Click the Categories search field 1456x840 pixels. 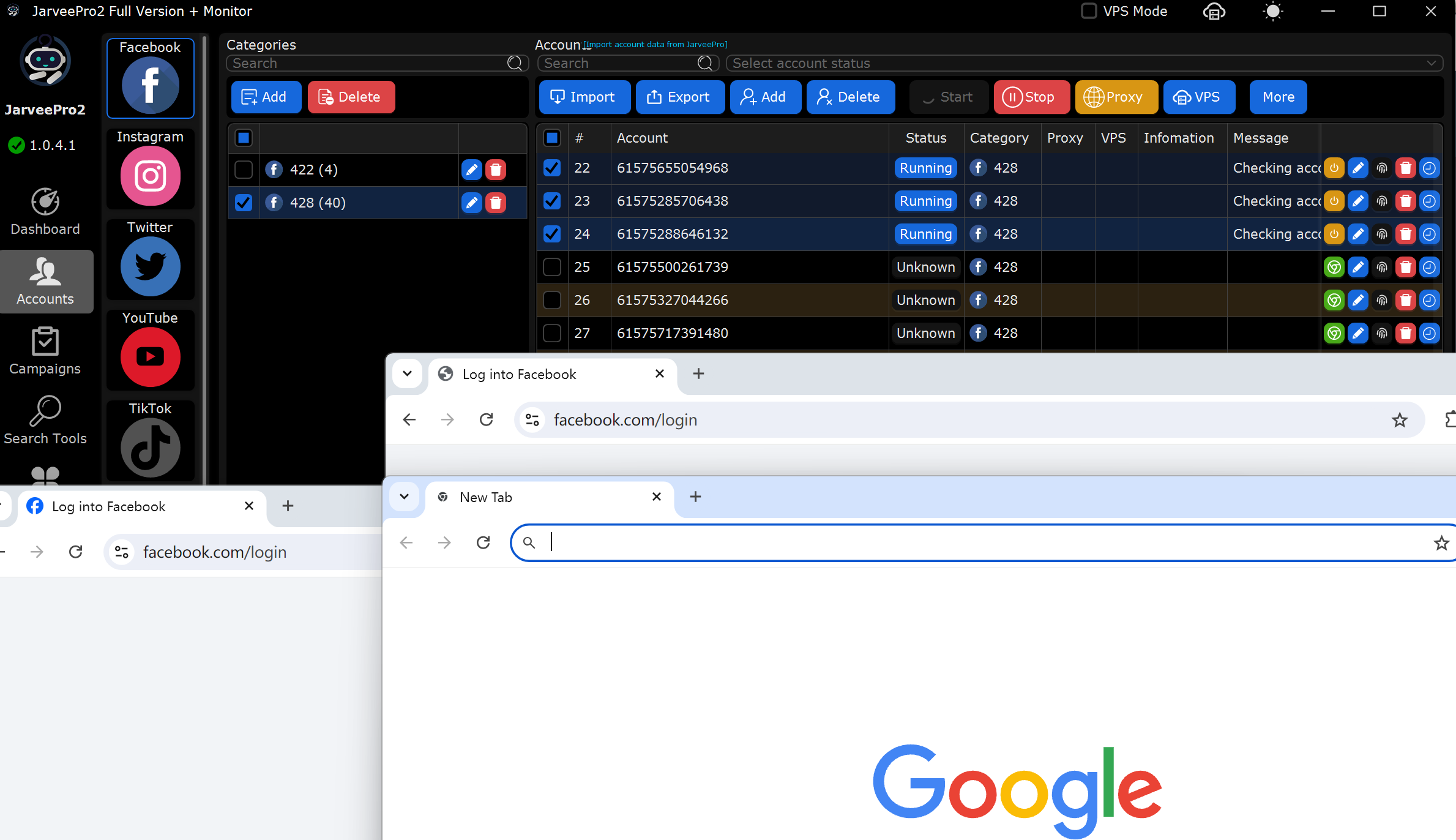(377, 63)
